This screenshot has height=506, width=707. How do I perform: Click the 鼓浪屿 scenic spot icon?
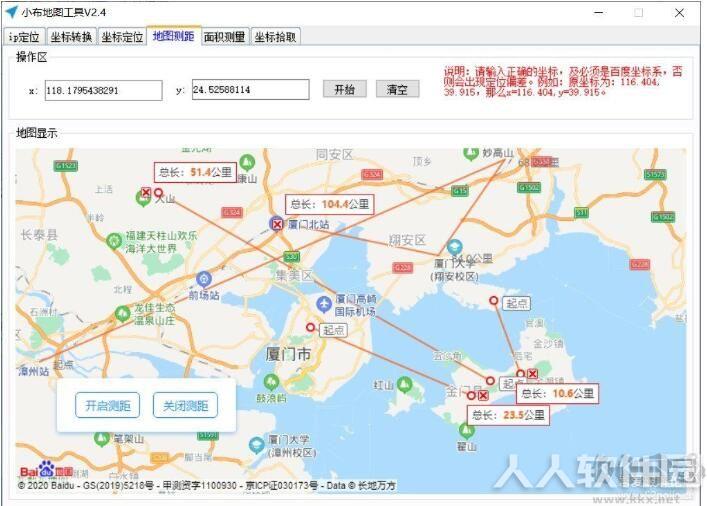pyautogui.click(x=271, y=382)
